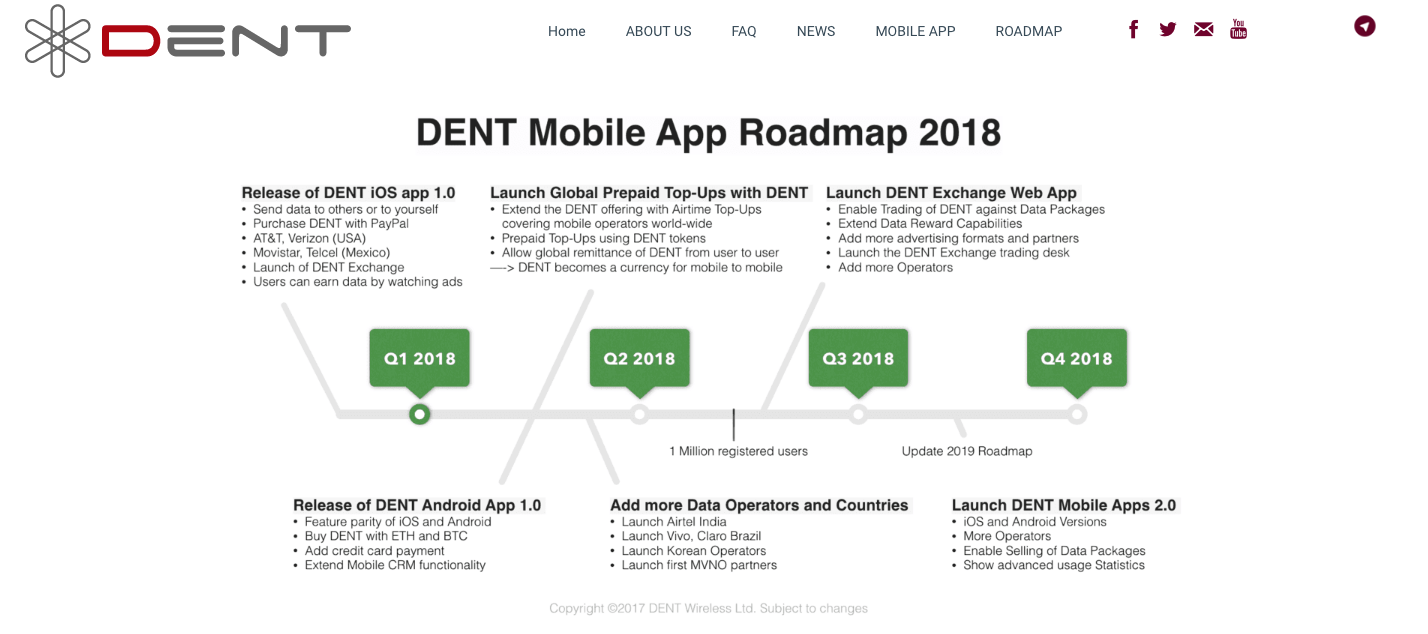Open the FAQ menu item

pyautogui.click(x=744, y=31)
